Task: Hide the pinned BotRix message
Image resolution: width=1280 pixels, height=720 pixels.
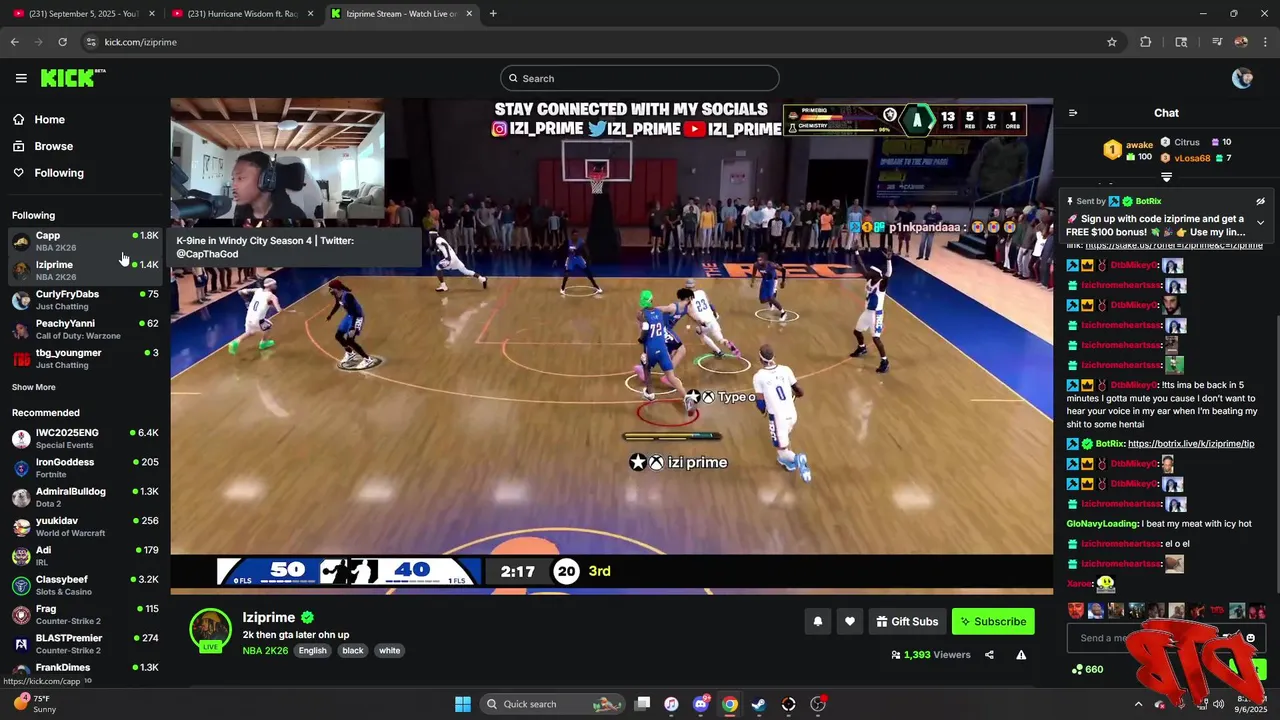Action: tap(1260, 201)
